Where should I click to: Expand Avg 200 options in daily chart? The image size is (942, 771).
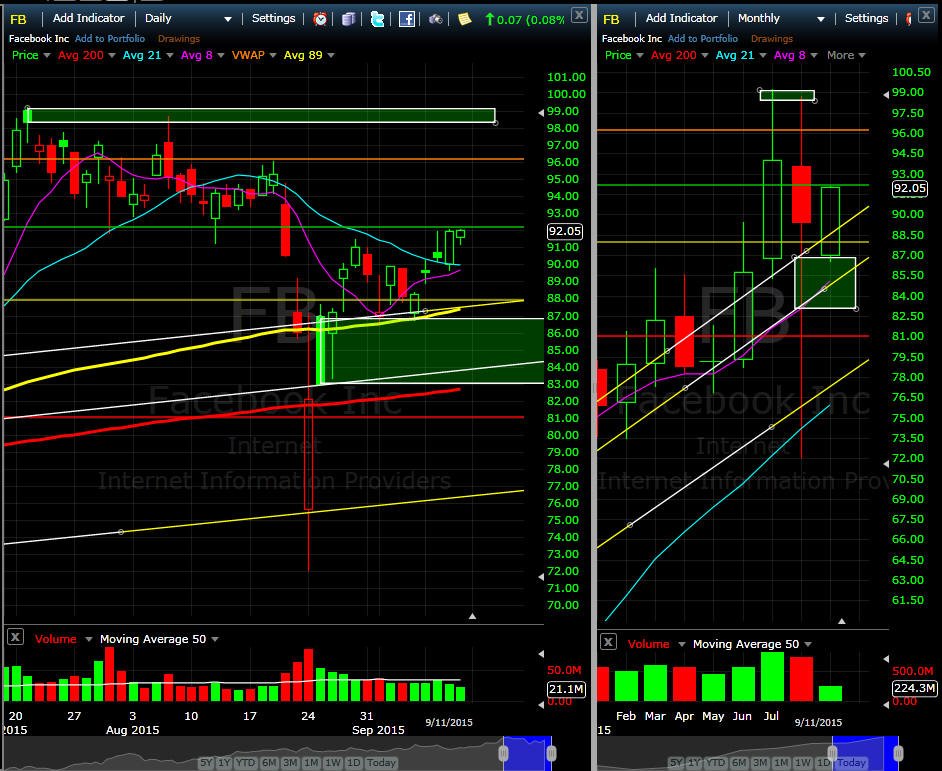click(112, 55)
